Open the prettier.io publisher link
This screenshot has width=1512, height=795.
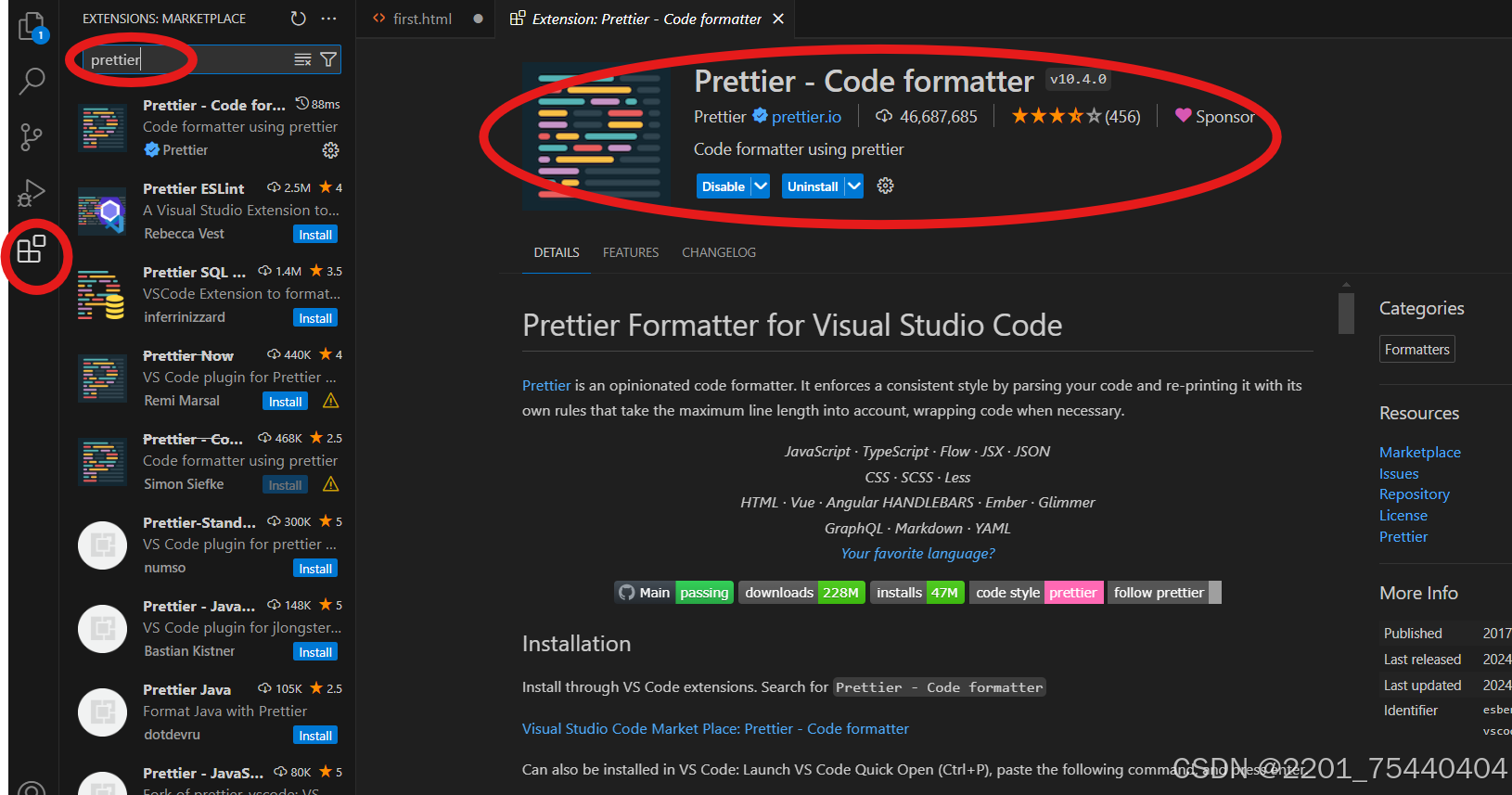(x=806, y=117)
